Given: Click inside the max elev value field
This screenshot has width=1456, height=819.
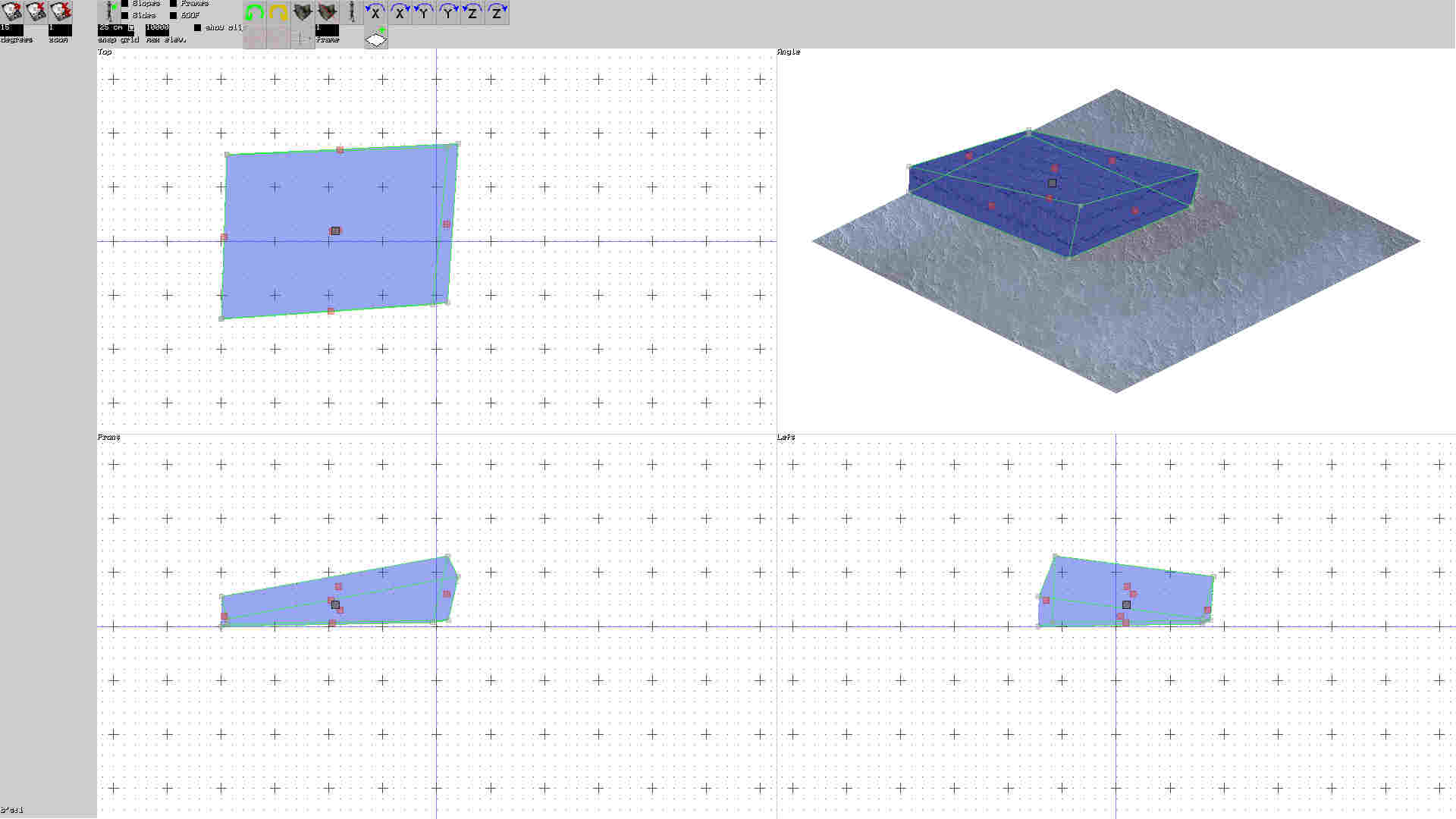Looking at the screenshot, I should point(157,27).
